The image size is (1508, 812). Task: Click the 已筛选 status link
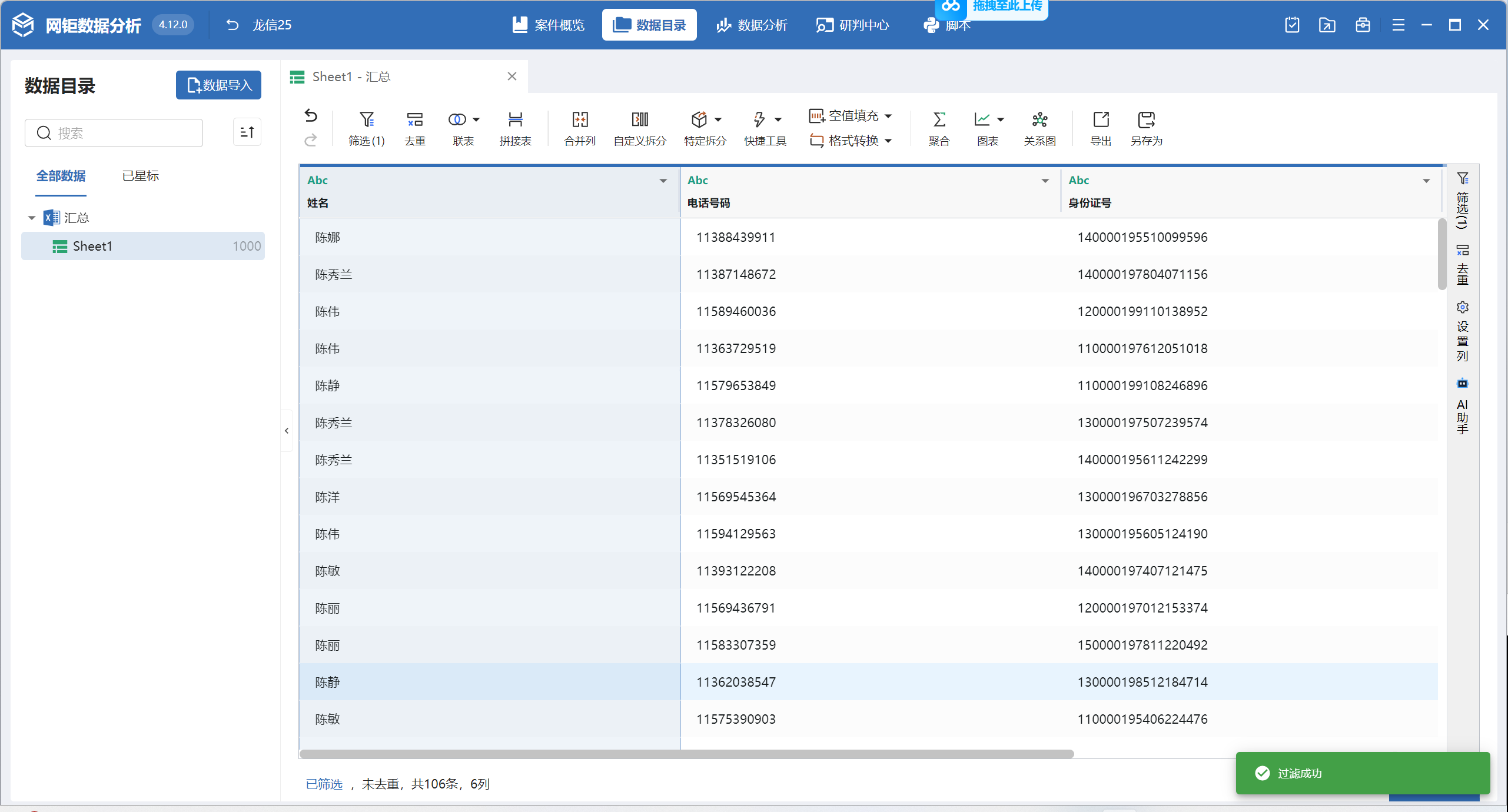[324, 784]
